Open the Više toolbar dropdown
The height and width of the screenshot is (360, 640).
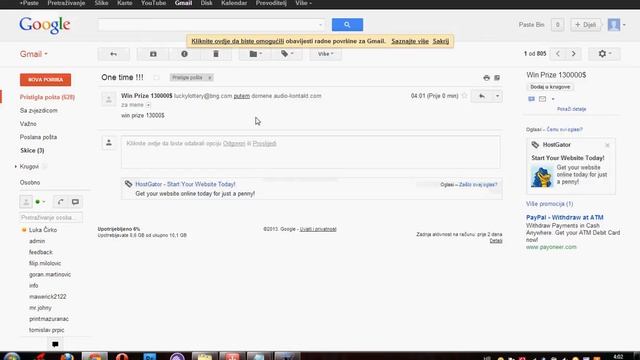325,54
